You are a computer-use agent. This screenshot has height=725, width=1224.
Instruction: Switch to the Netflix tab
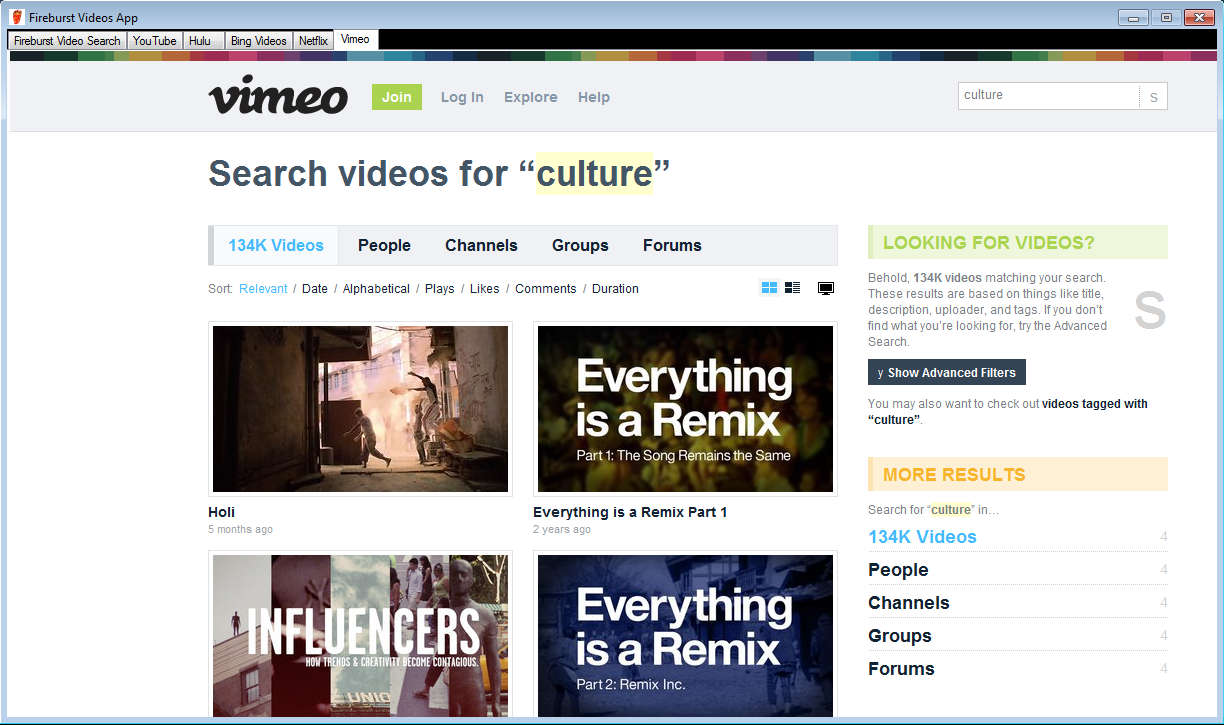[x=313, y=41]
